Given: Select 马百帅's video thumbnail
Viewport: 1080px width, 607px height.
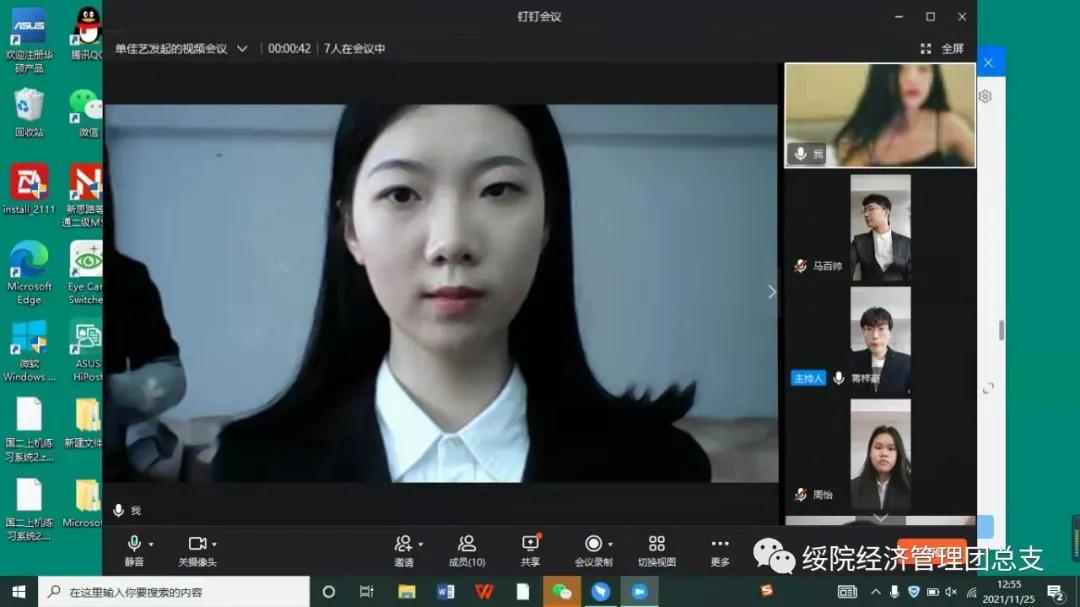Looking at the screenshot, I should click(880, 228).
